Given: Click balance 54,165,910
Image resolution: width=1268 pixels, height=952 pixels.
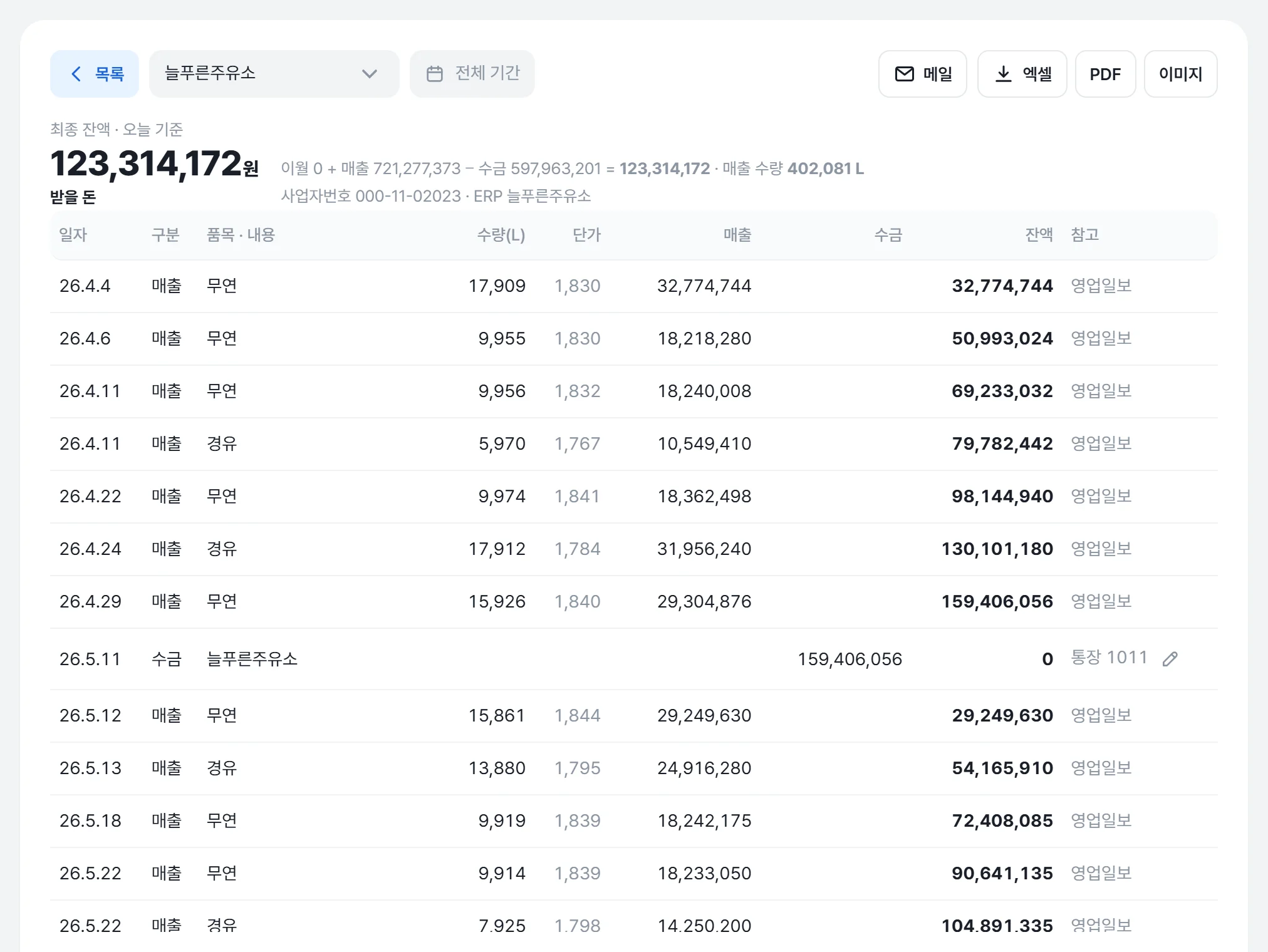Looking at the screenshot, I should (1002, 768).
